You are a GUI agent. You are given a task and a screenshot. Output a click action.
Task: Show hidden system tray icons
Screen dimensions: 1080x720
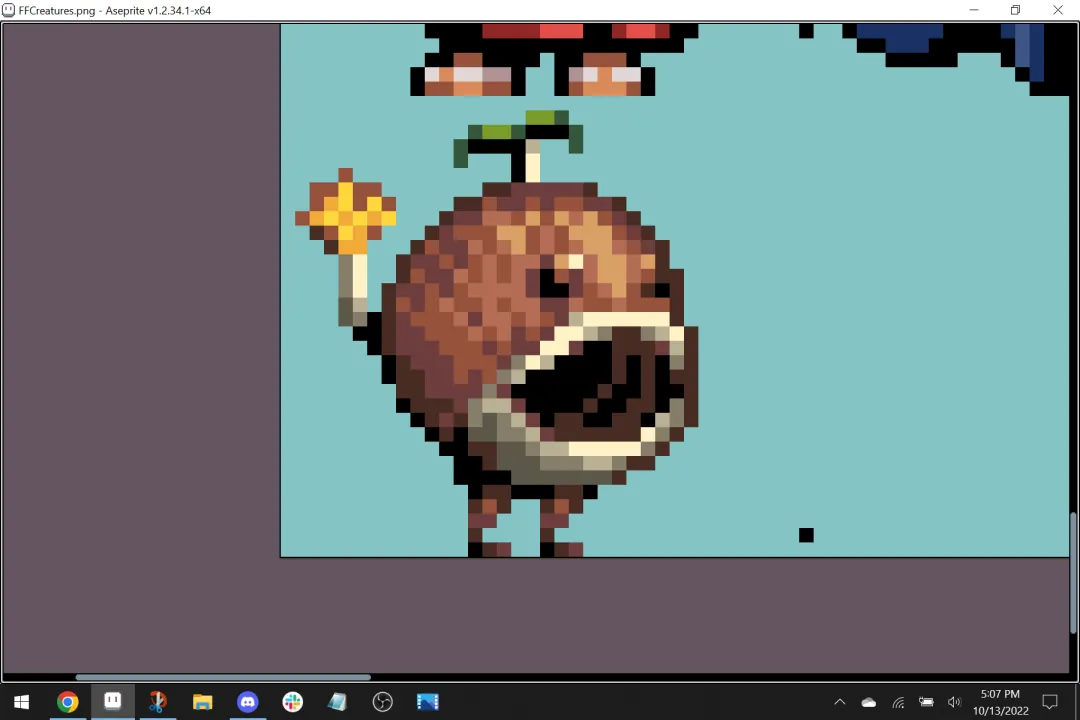pyautogui.click(x=840, y=702)
